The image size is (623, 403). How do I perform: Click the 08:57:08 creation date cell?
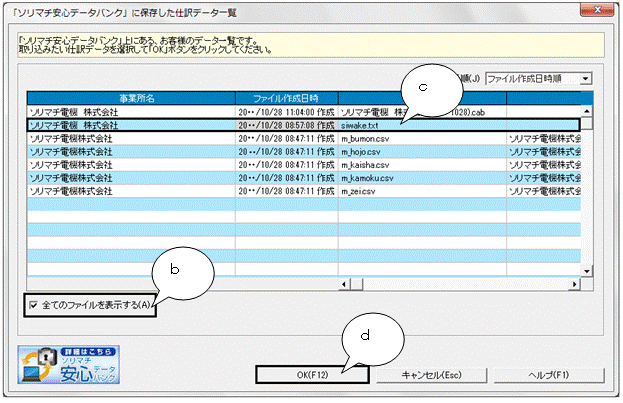point(286,125)
